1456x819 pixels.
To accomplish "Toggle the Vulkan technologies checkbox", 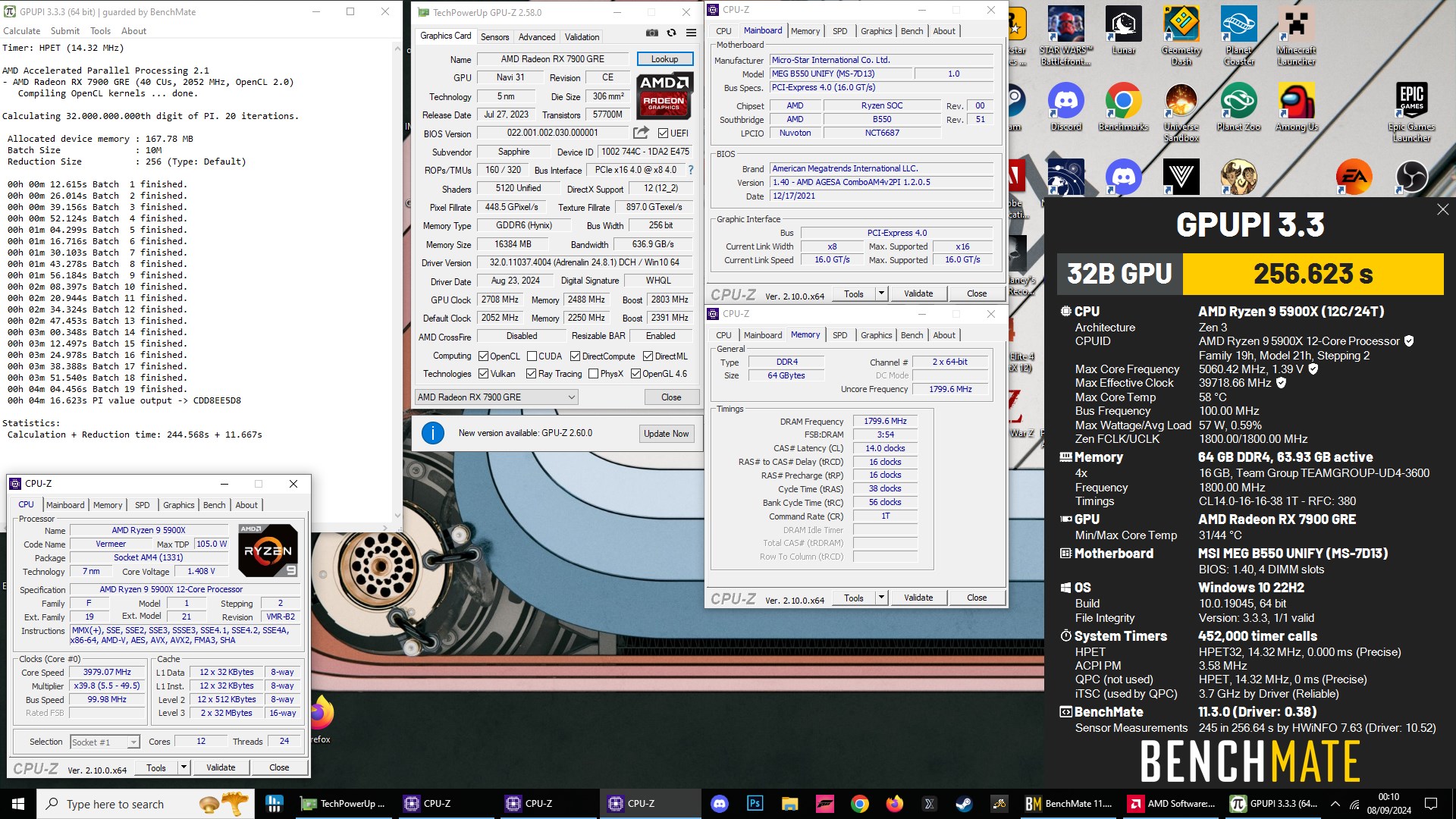I will click(x=483, y=374).
